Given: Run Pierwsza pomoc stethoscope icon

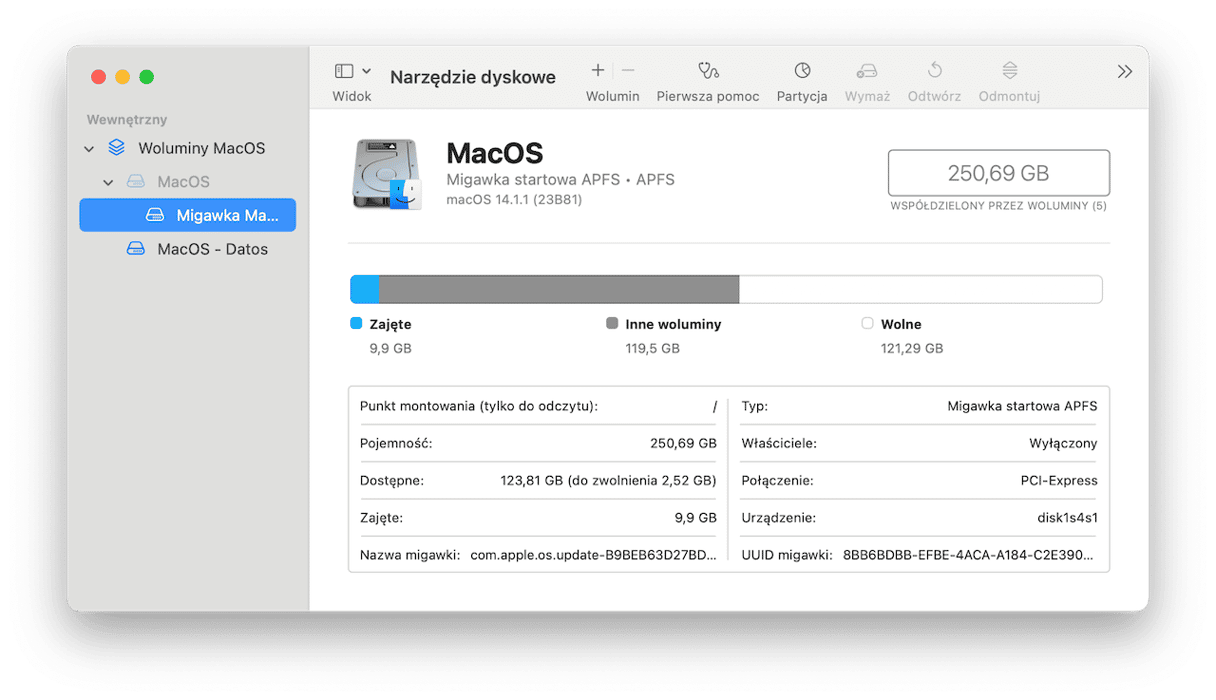Looking at the screenshot, I should pos(708,70).
